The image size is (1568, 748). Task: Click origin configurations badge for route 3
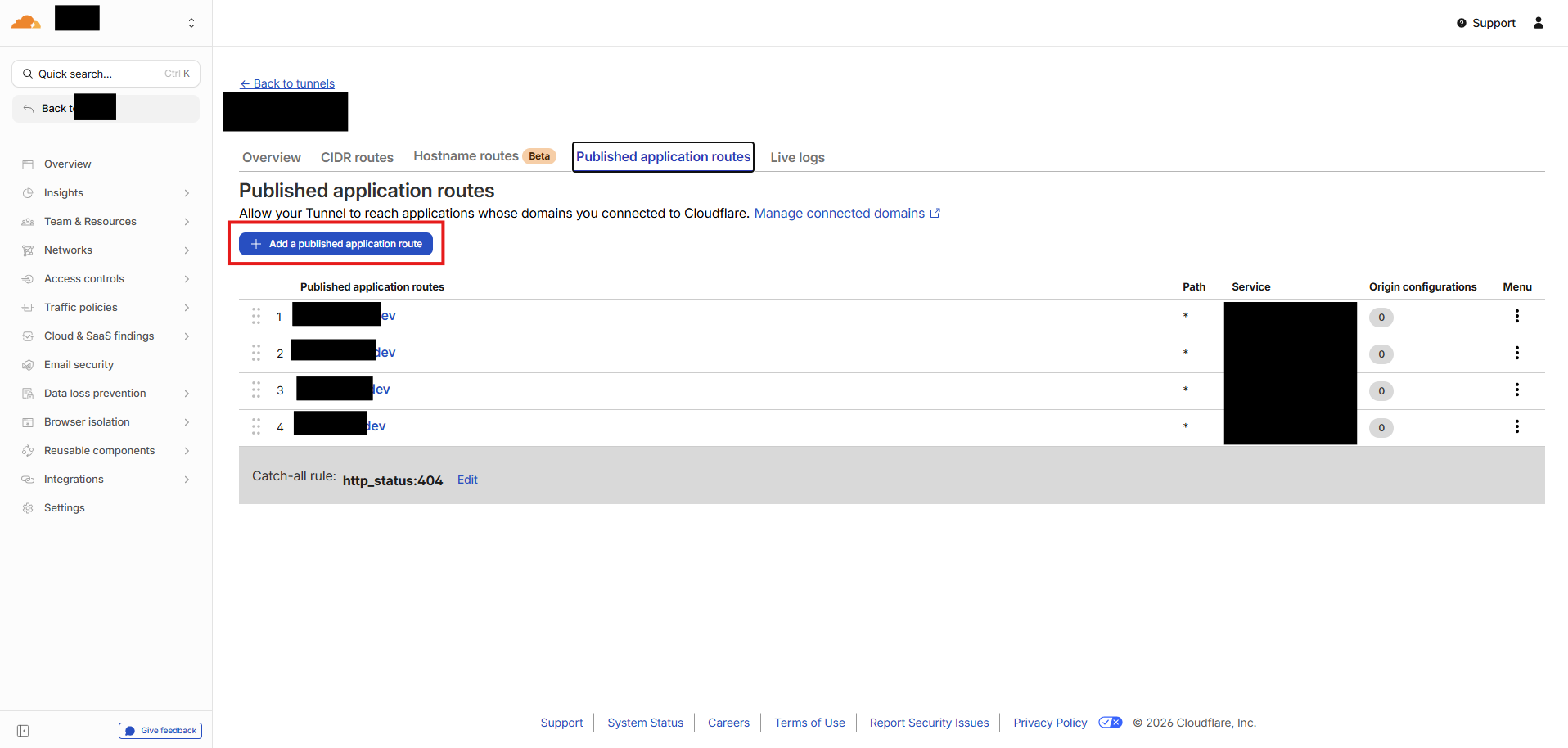click(x=1381, y=391)
